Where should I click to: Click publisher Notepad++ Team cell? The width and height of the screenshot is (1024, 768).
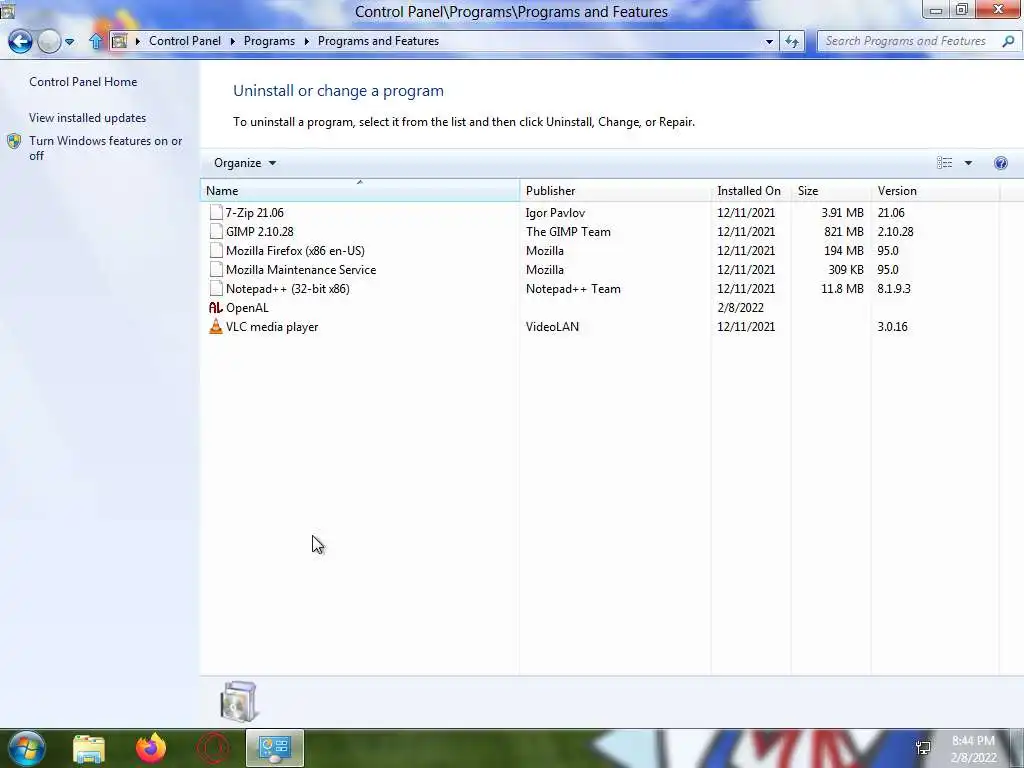[573, 288]
